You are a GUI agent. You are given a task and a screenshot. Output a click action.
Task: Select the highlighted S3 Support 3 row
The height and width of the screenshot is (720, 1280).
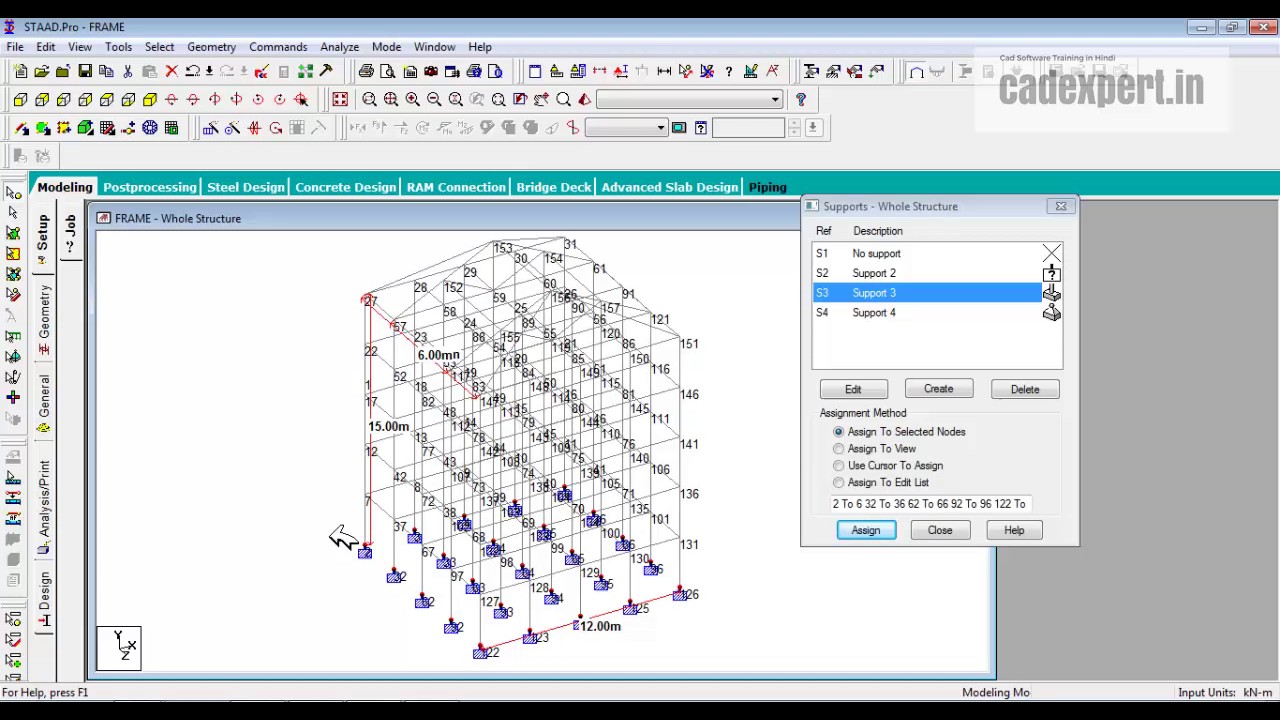pyautogui.click(x=937, y=293)
